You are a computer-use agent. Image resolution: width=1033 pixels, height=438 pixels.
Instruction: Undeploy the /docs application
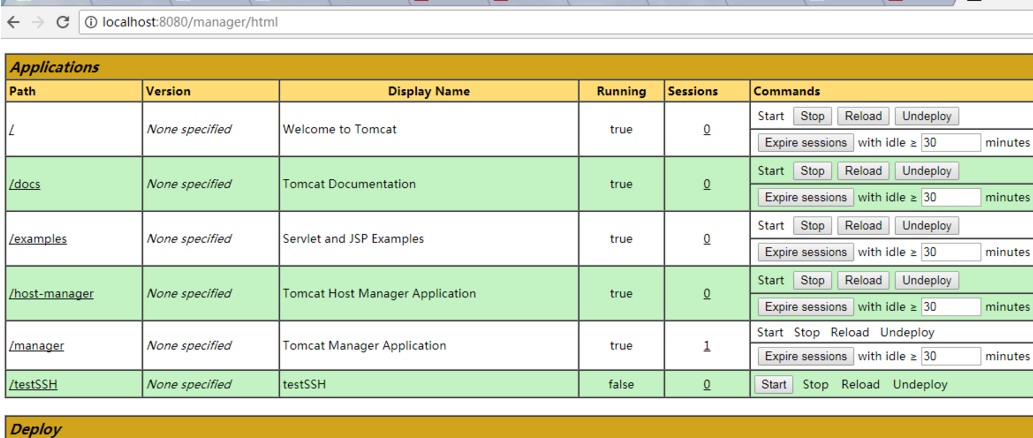coord(927,171)
